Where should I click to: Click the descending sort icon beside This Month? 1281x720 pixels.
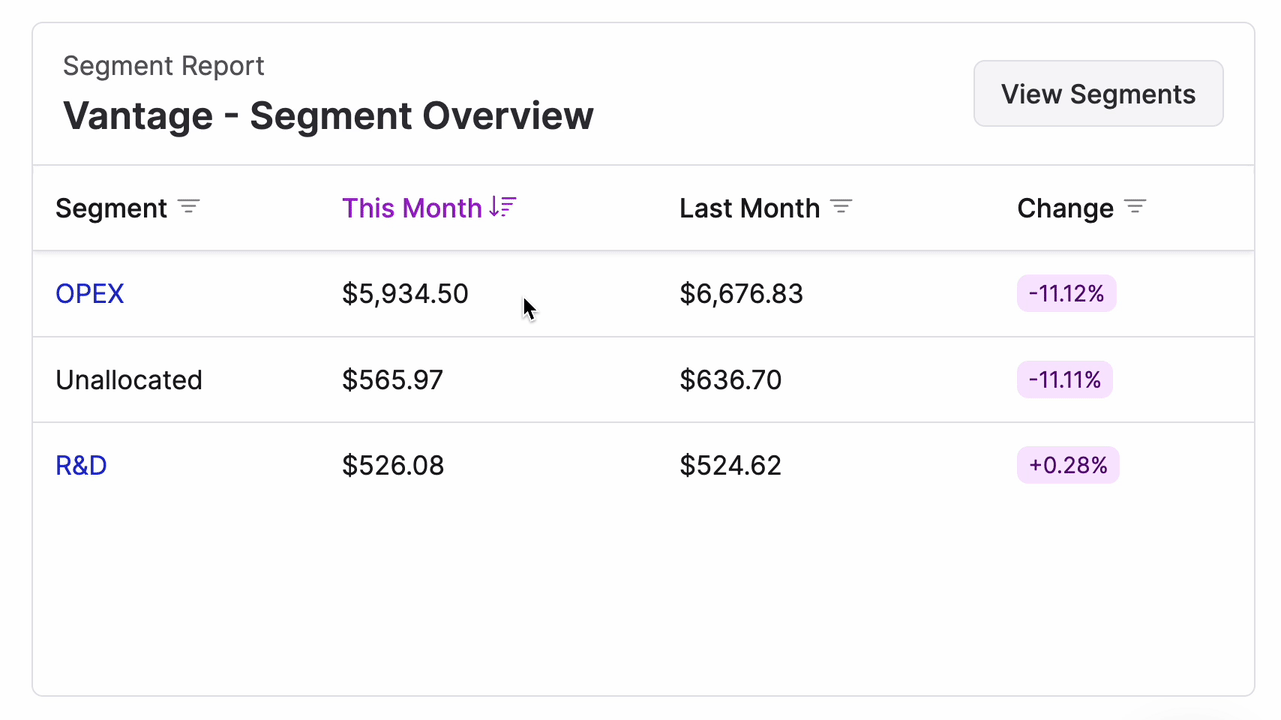503,207
